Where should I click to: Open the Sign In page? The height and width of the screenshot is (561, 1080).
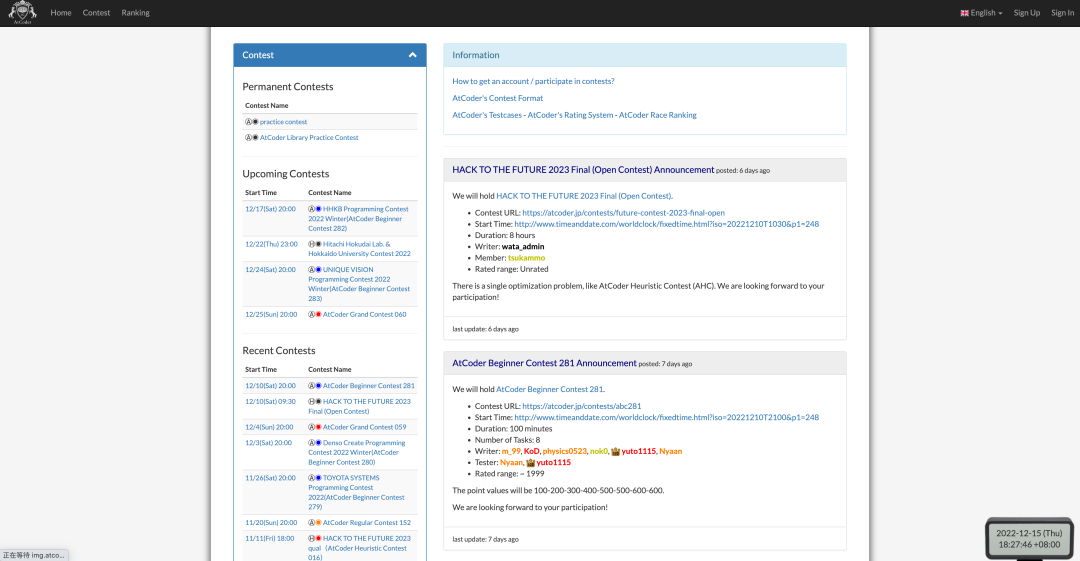point(1062,12)
